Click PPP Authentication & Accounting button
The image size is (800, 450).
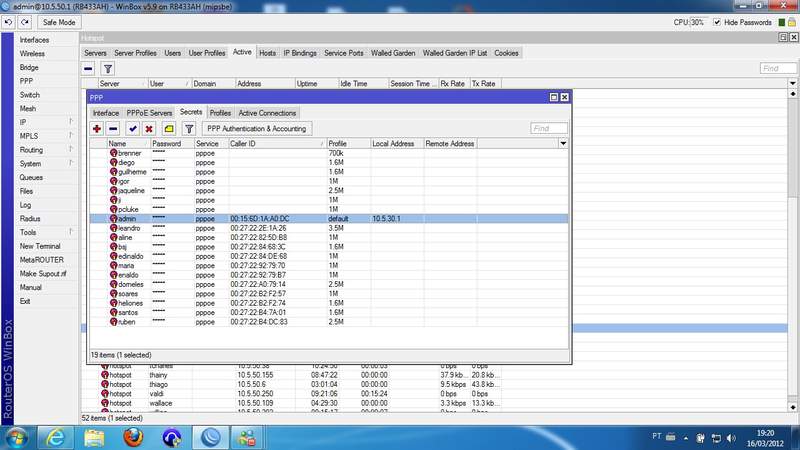point(257,129)
